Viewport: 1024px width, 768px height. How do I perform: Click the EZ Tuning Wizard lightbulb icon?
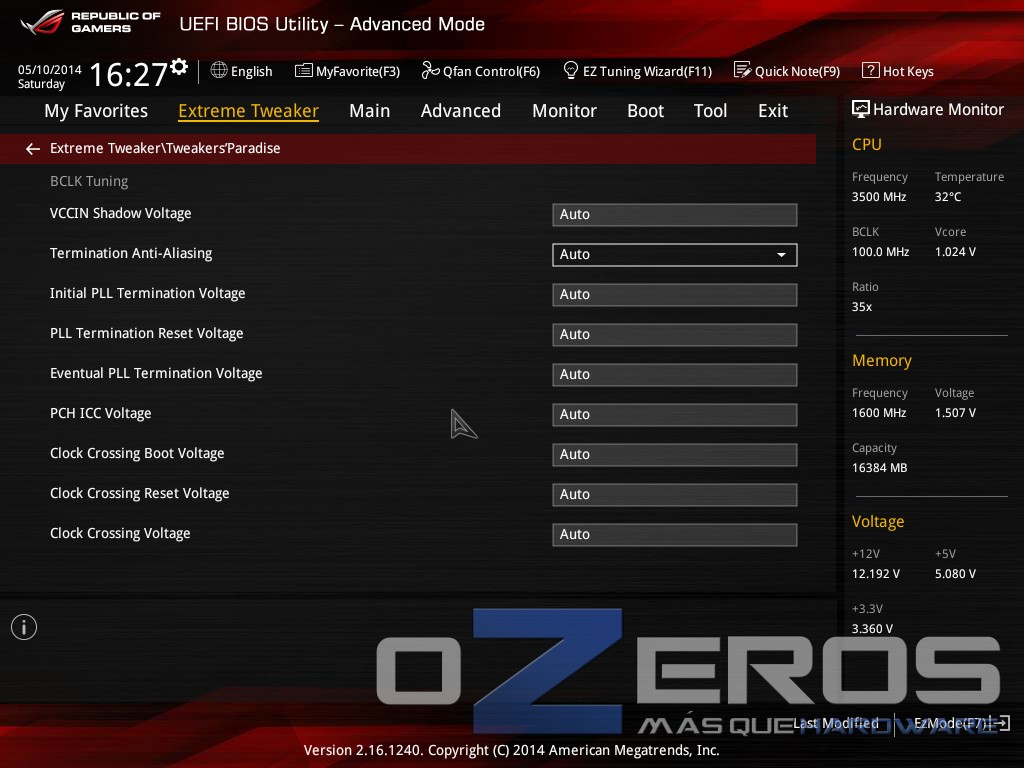point(570,70)
